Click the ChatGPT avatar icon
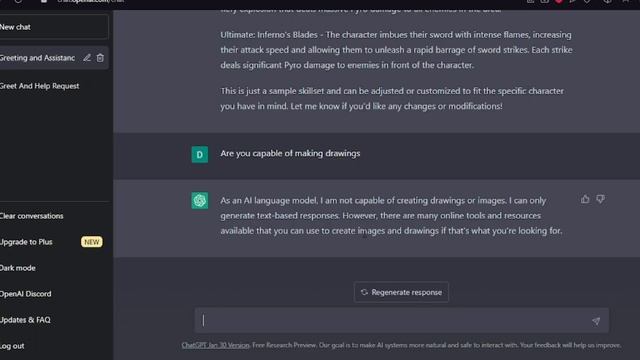Image resolution: width=640 pixels, height=360 pixels. click(200, 200)
